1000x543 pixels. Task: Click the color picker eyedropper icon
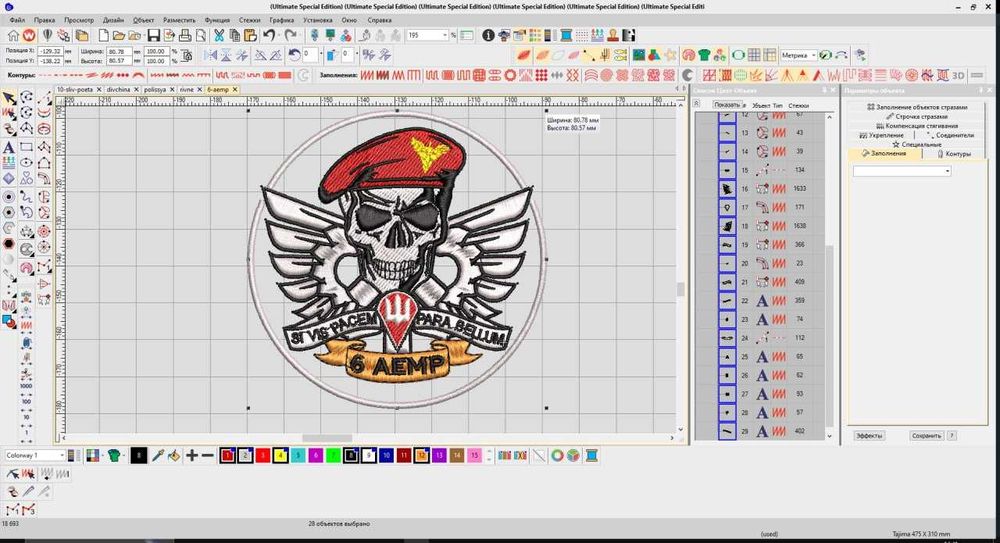pos(158,456)
